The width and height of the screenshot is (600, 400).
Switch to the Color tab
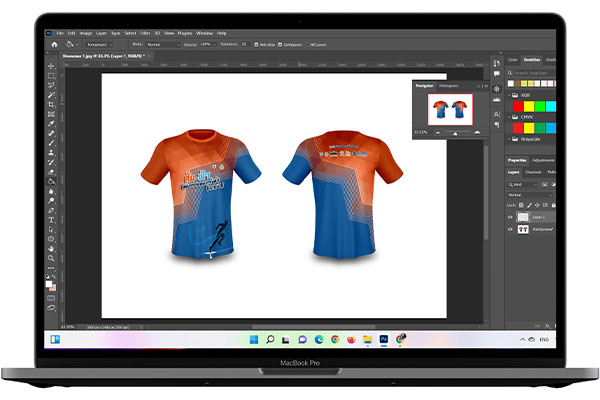[x=513, y=60]
